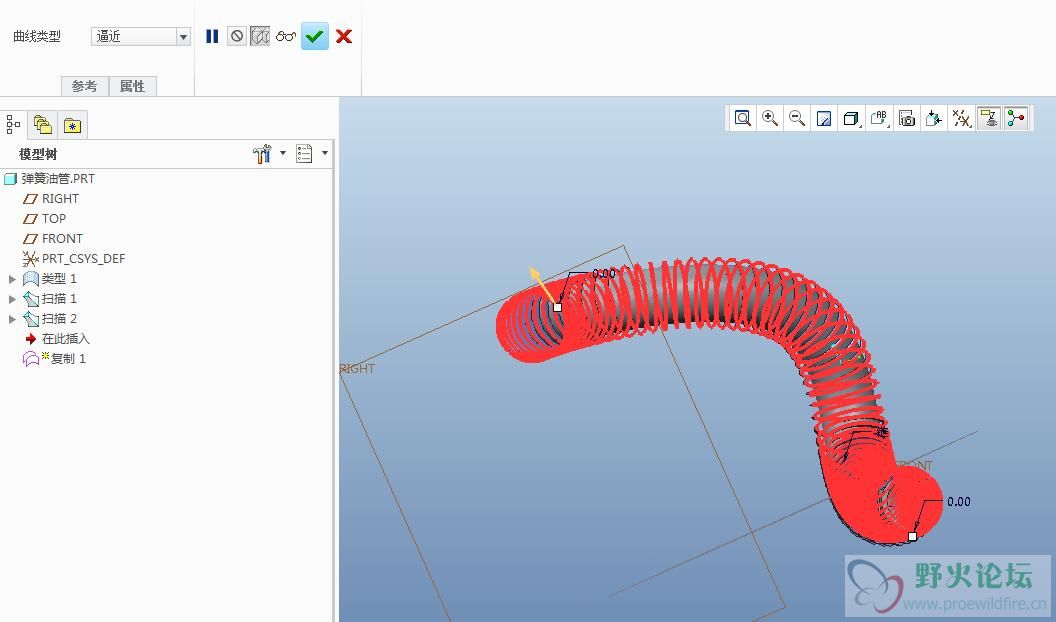The height and width of the screenshot is (622, 1056).
Task: Cancel feature with red X
Action: tap(343, 36)
